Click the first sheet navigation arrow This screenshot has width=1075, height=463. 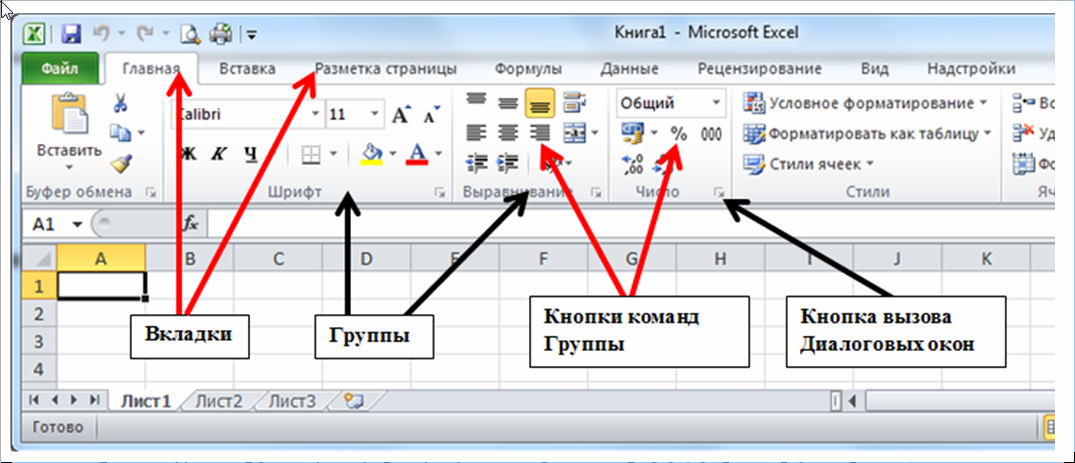(x=34, y=400)
